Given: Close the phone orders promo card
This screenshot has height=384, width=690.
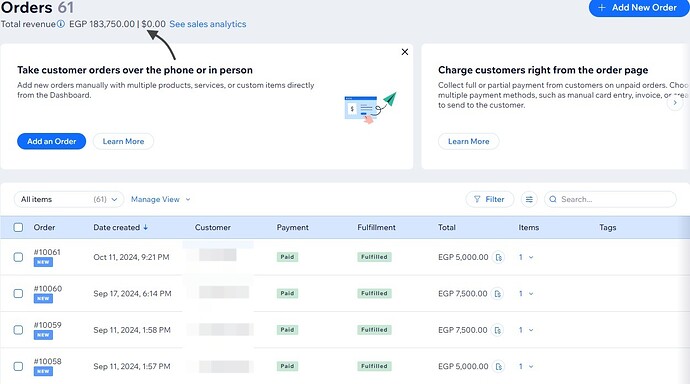Looking at the screenshot, I should point(405,52).
